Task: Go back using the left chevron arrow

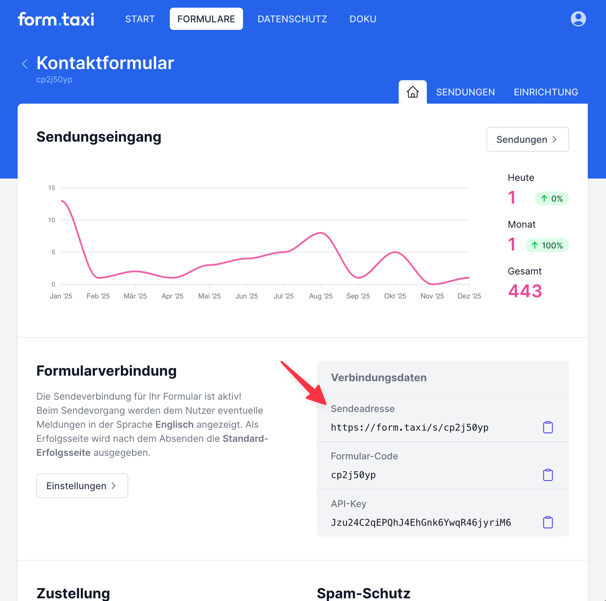Action: [x=25, y=64]
